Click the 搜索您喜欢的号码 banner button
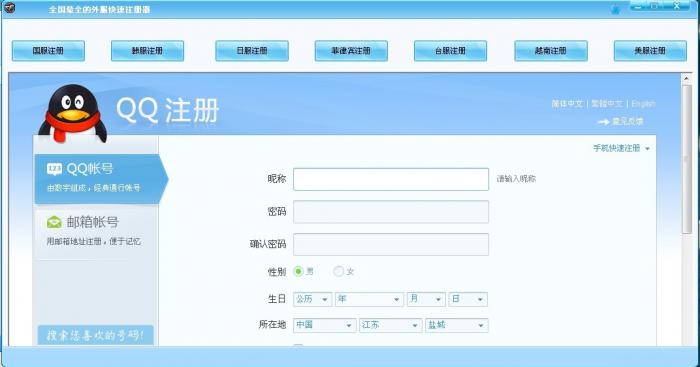Image resolution: width=700 pixels, height=367 pixels. click(96, 335)
